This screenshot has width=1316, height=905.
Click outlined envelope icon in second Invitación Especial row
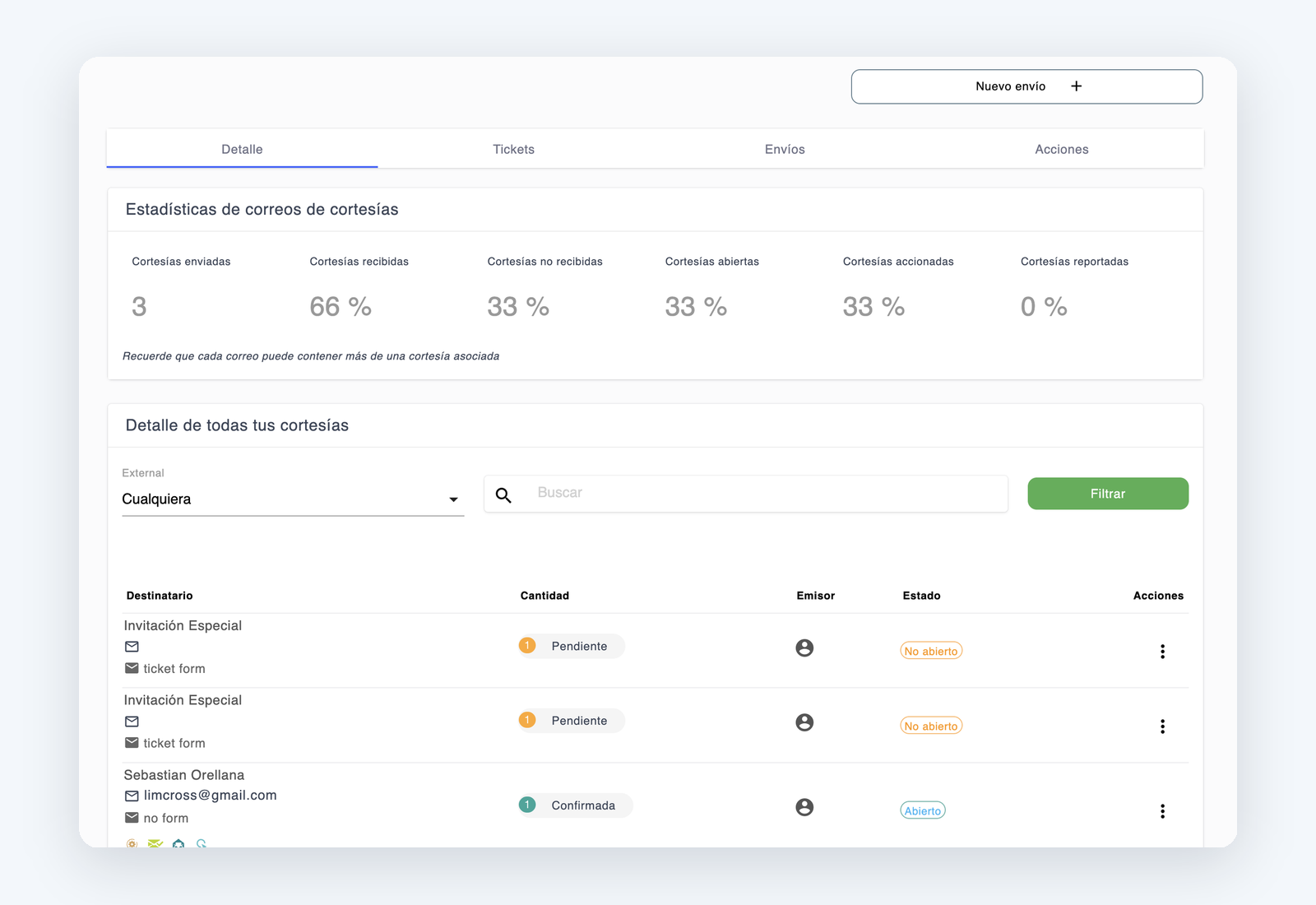coord(132,722)
